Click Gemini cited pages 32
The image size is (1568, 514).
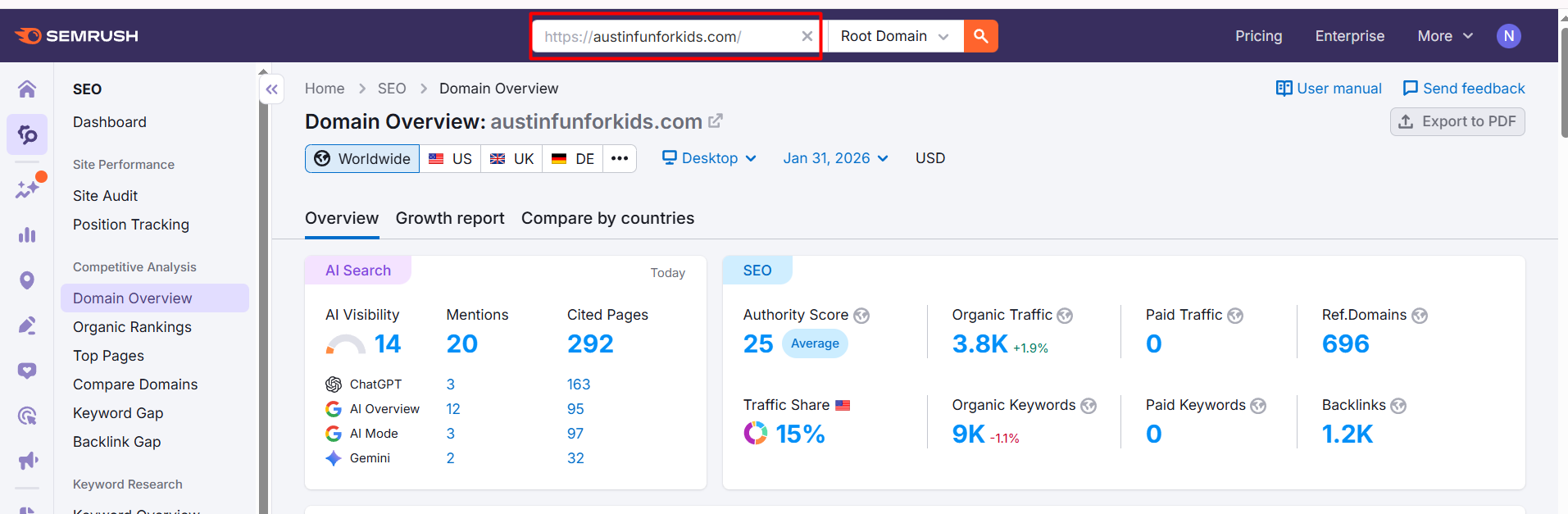575,458
